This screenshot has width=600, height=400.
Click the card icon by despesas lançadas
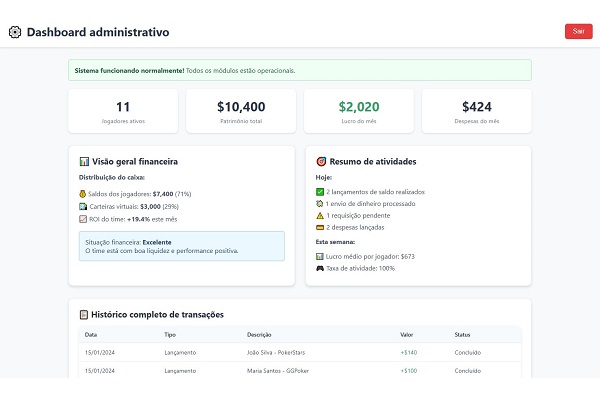point(320,227)
